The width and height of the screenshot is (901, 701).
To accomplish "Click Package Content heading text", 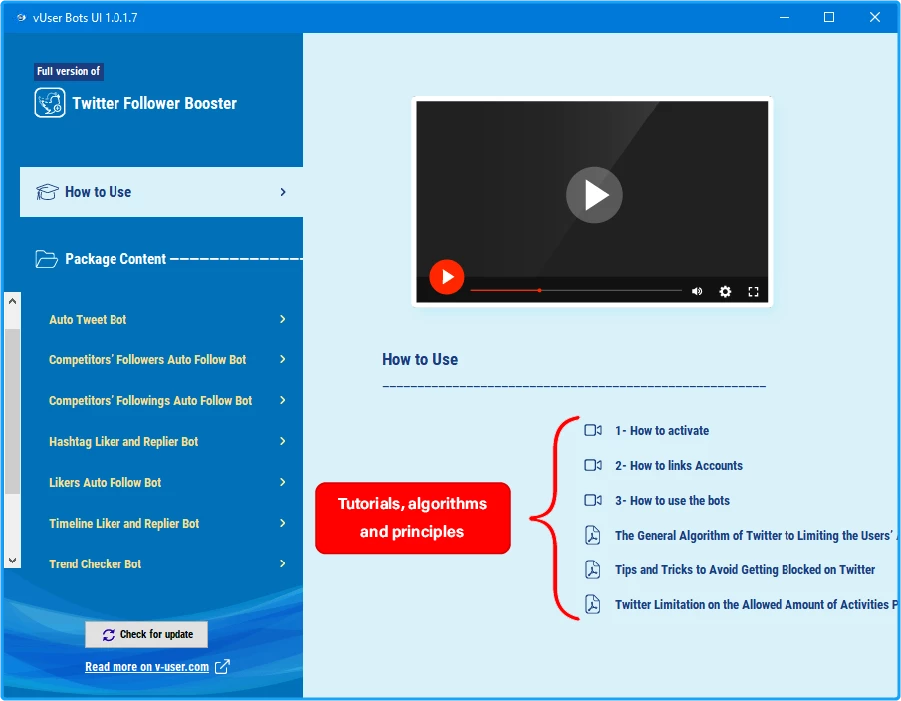I will (x=115, y=259).
